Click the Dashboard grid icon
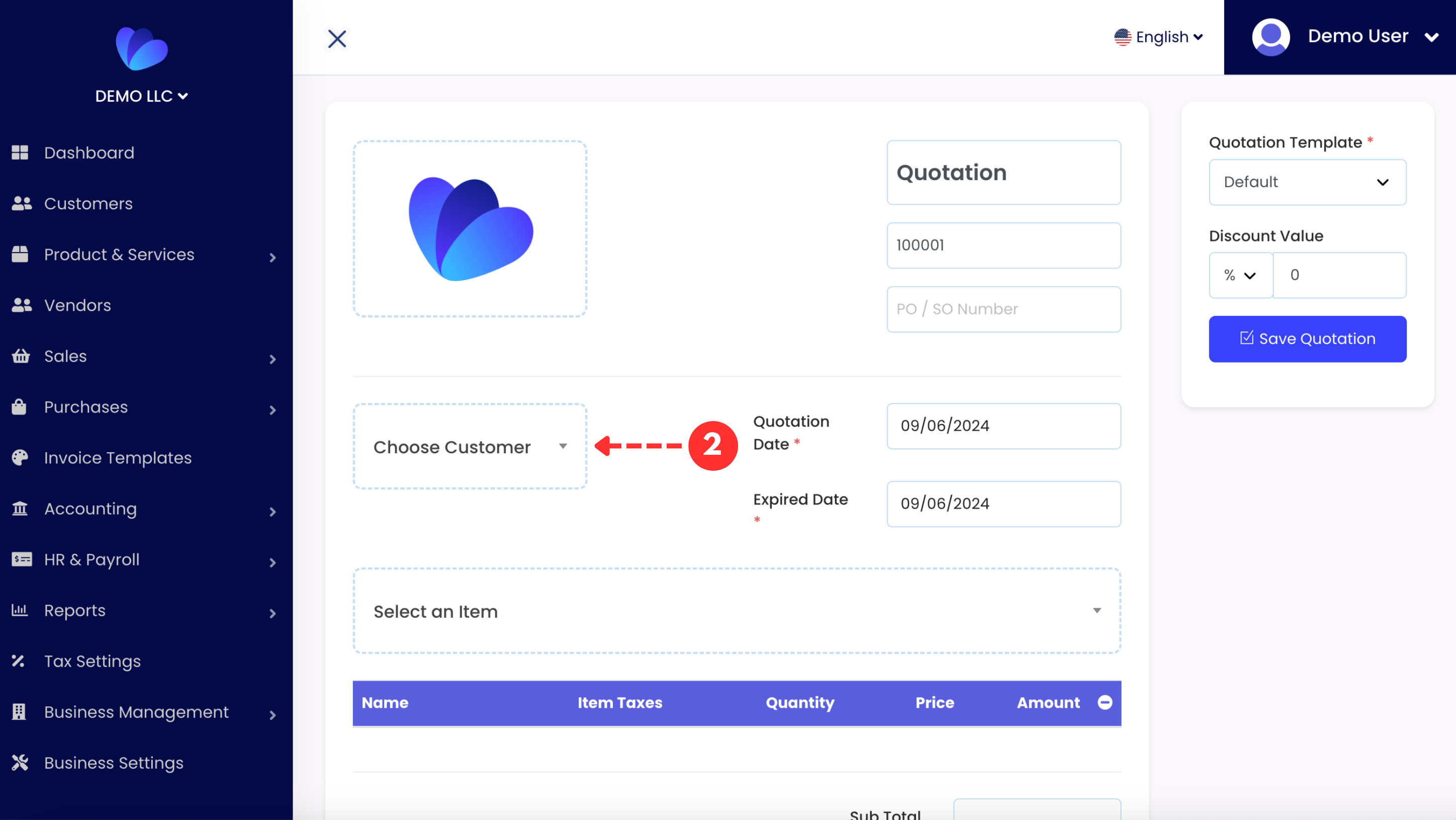The height and width of the screenshot is (820, 1456). click(20, 153)
